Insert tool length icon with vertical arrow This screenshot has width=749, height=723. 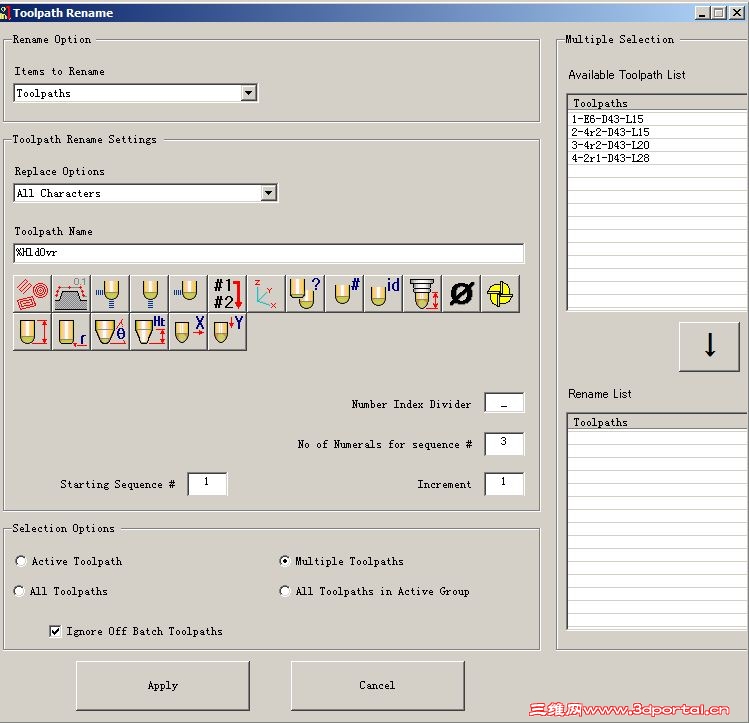tap(32, 332)
